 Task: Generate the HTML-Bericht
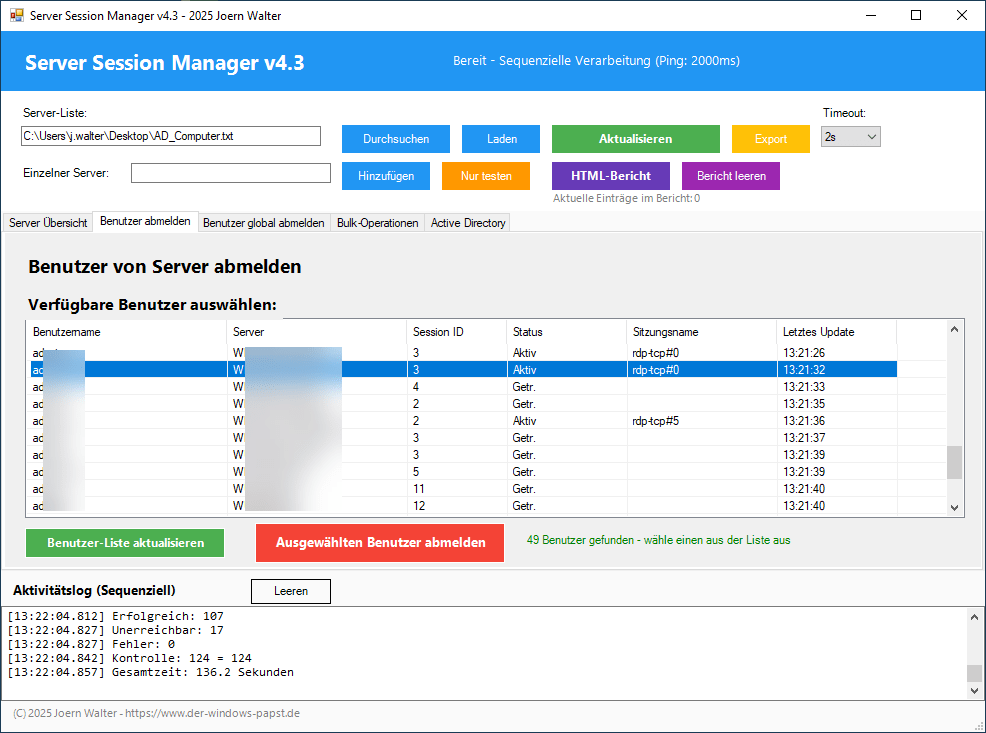[x=610, y=176]
